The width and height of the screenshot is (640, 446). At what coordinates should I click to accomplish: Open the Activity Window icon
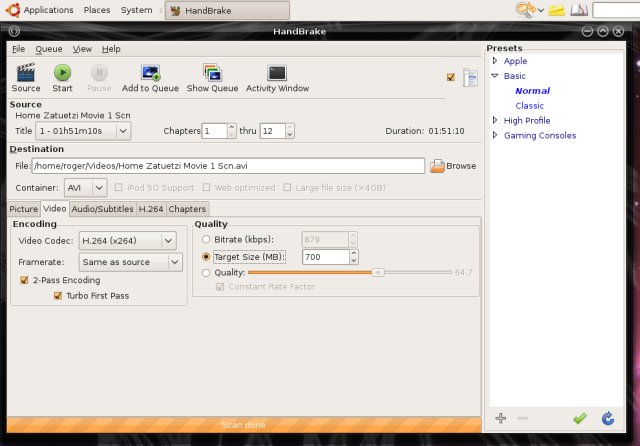pos(277,73)
